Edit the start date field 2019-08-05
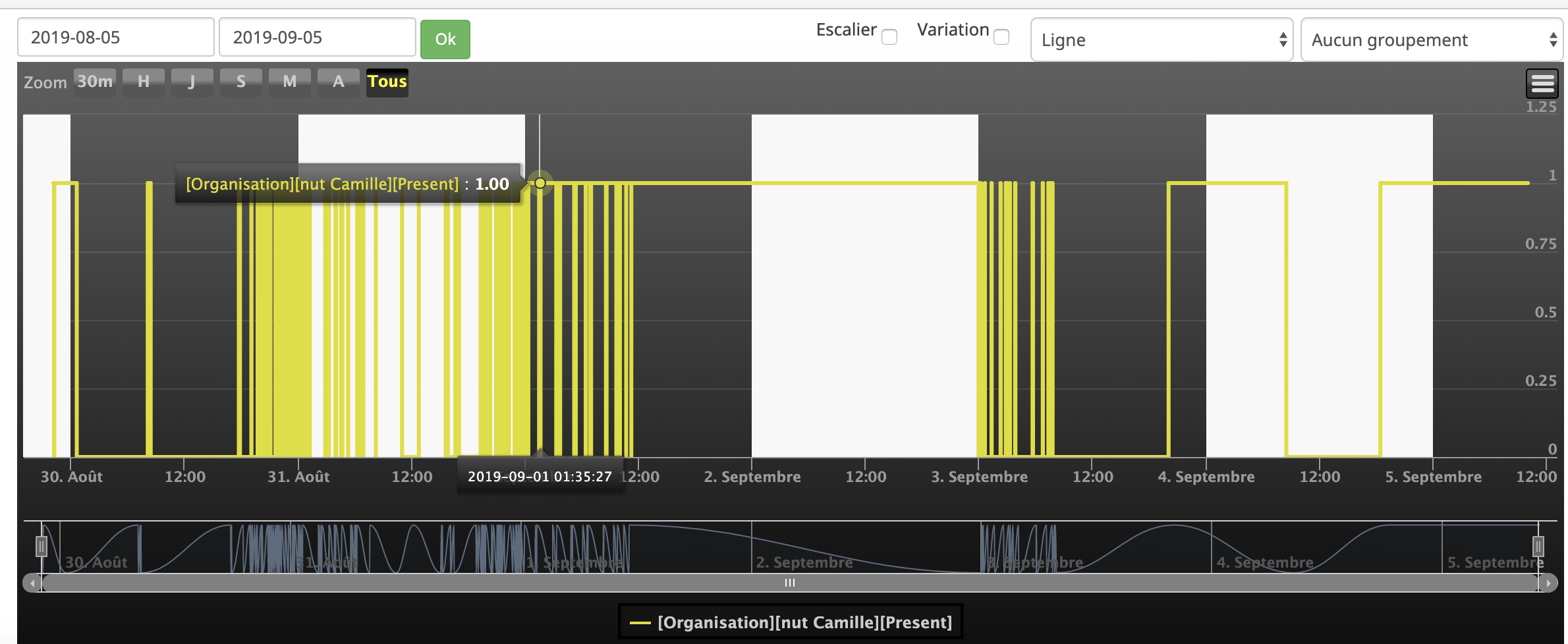This screenshot has width=1568, height=644. [x=116, y=38]
